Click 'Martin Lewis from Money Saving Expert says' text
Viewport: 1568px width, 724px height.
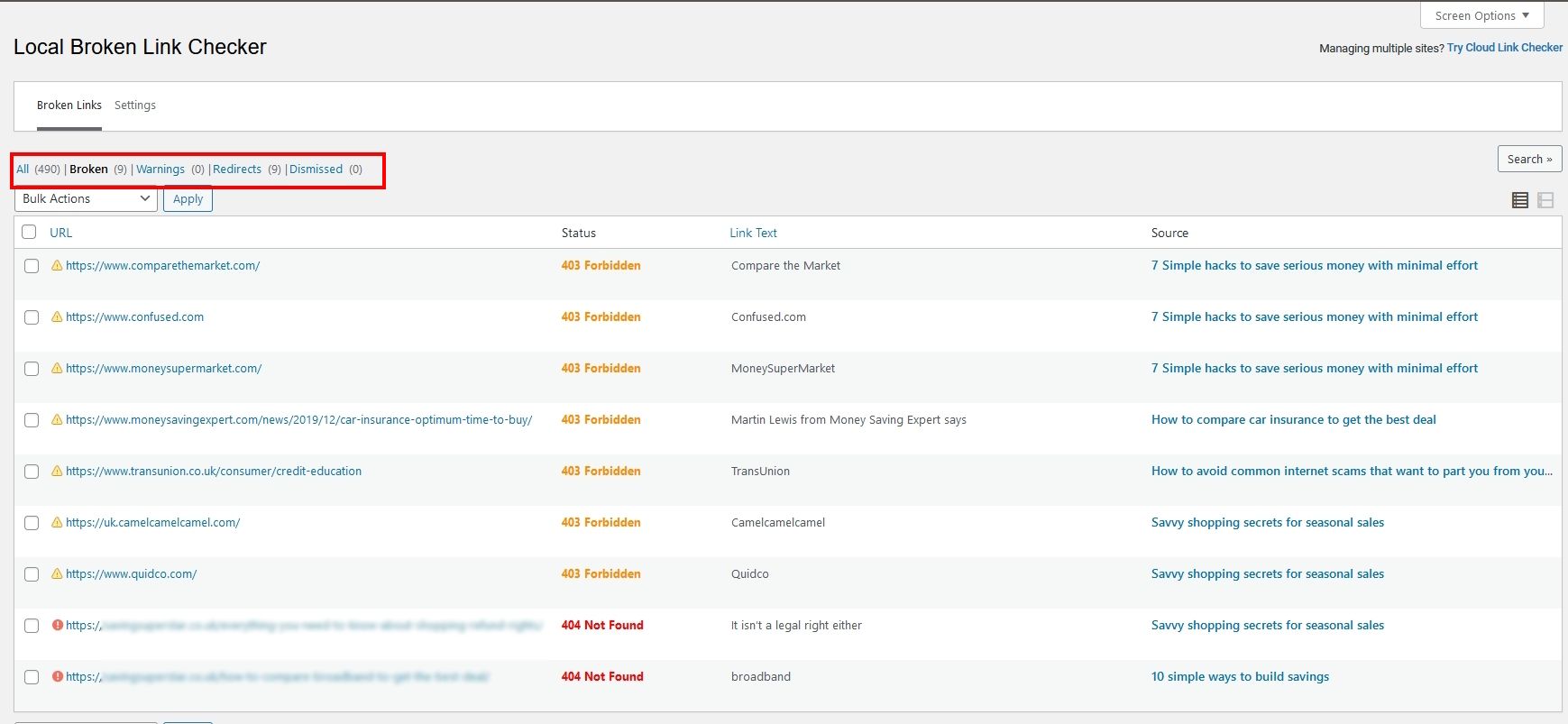coord(848,420)
